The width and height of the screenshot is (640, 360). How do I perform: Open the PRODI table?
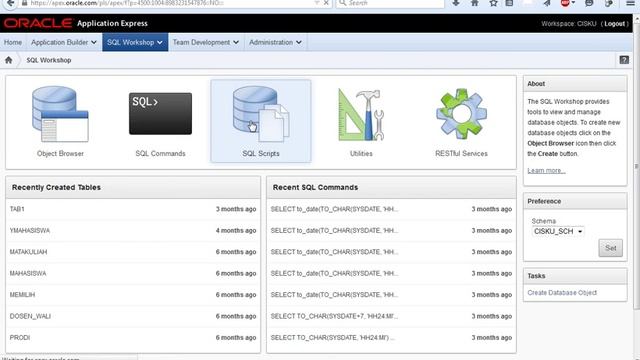tap(20, 338)
